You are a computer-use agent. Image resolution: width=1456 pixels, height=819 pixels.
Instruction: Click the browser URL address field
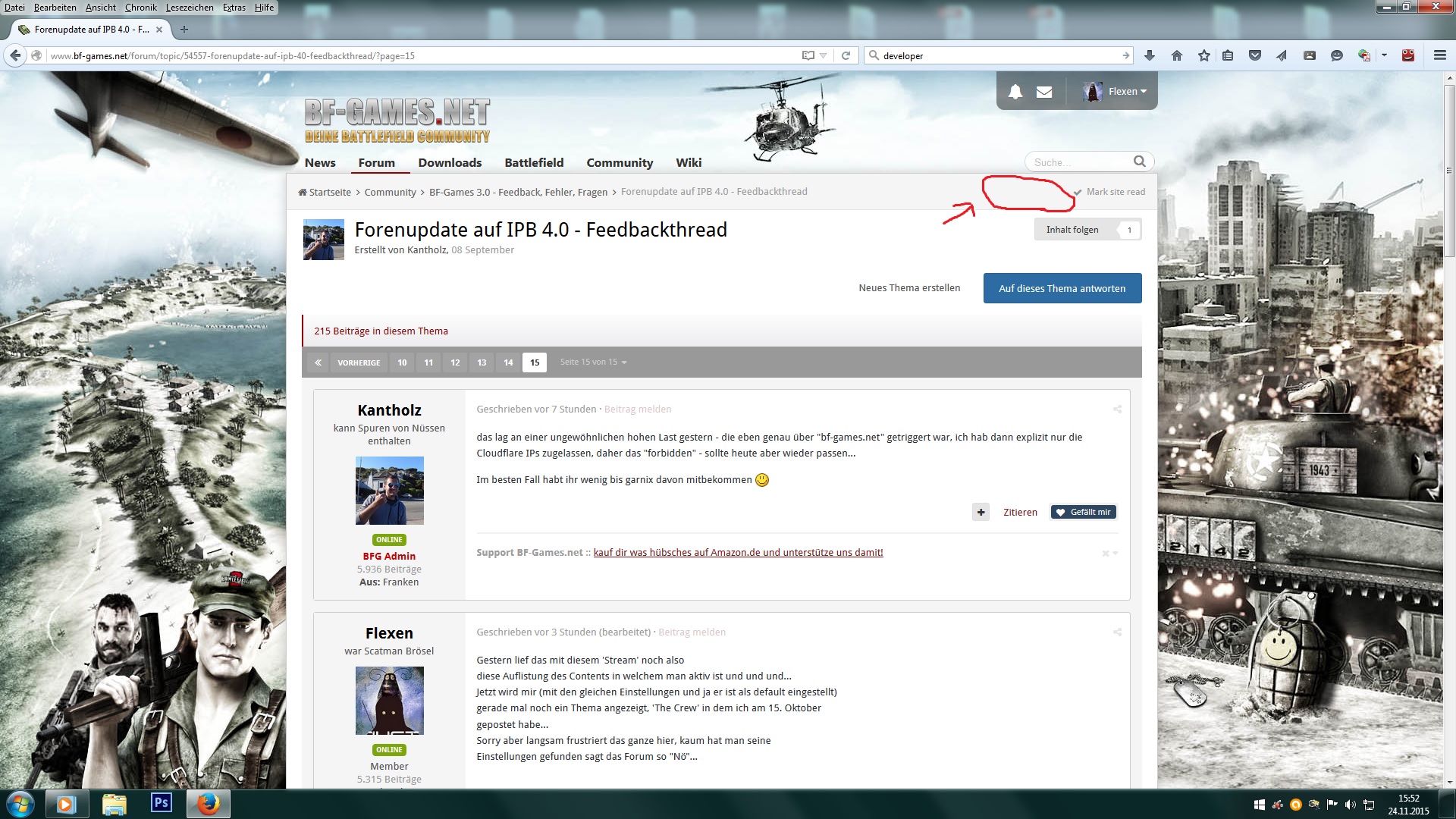[x=422, y=55]
